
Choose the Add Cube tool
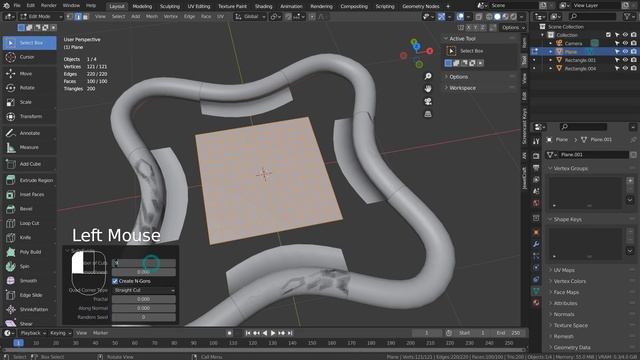tap(29, 164)
